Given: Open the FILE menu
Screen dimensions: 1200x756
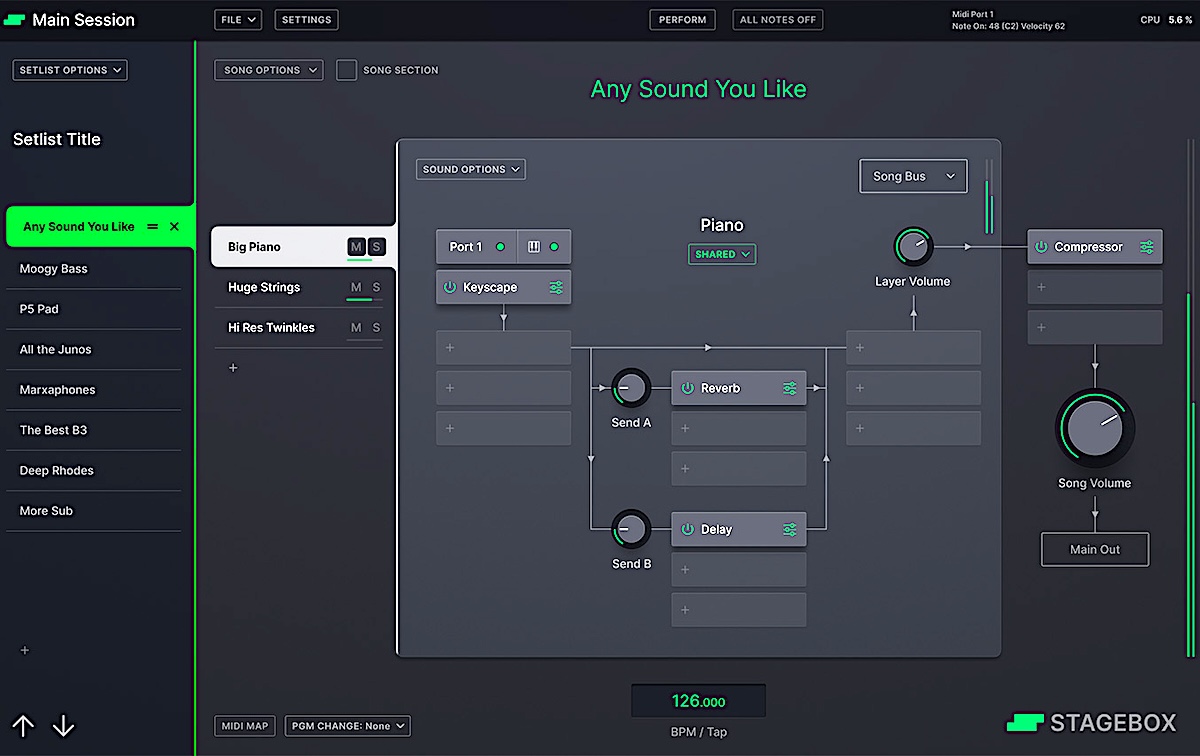Looking at the screenshot, I should 237,19.
